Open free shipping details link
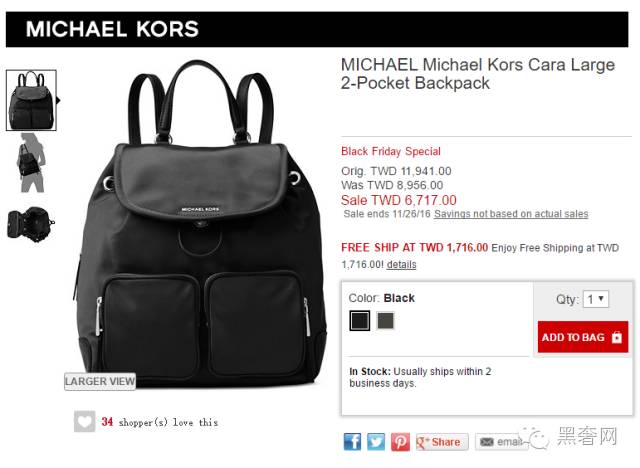 (x=401, y=265)
